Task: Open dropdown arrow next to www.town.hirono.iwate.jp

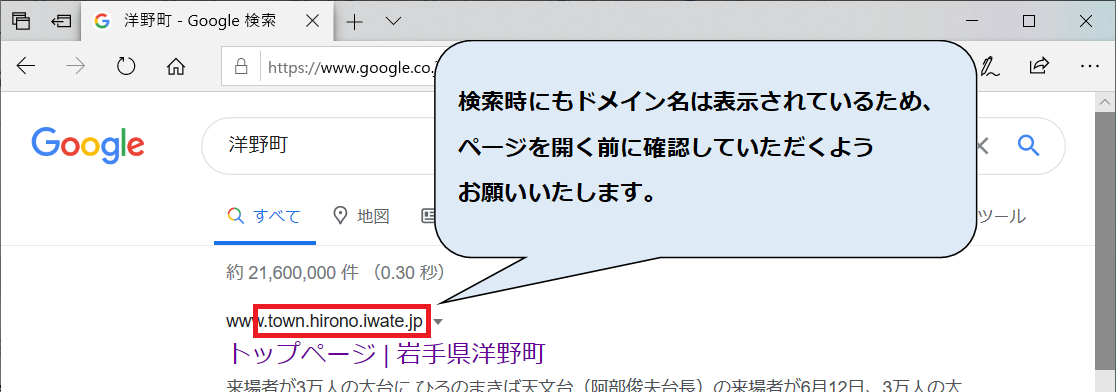Action: pyautogui.click(x=438, y=322)
